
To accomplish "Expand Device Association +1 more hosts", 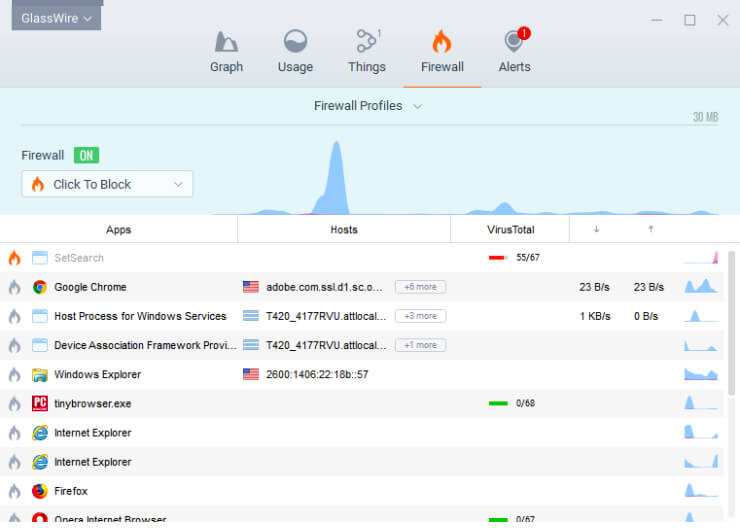I will point(420,345).
